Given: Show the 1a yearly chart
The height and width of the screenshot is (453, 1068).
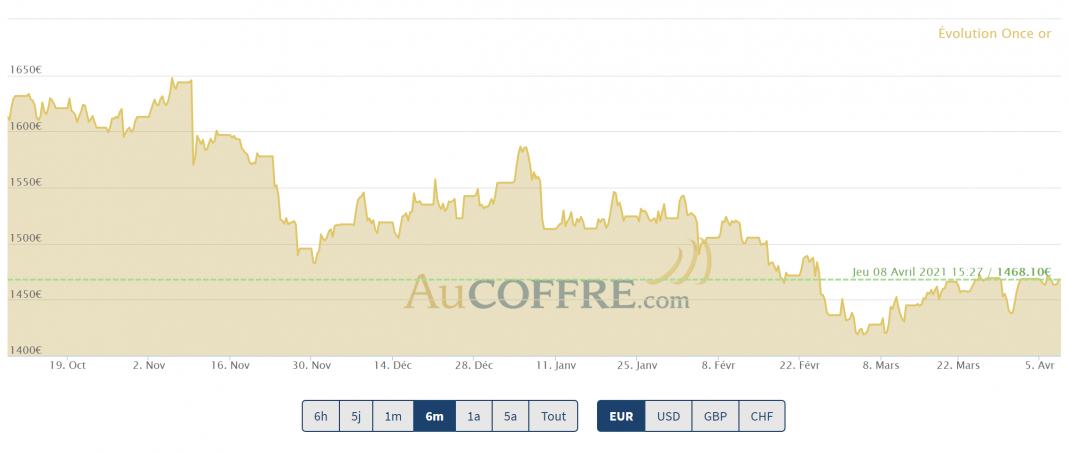Looking at the screenshot, I should (x=473, y=416).
